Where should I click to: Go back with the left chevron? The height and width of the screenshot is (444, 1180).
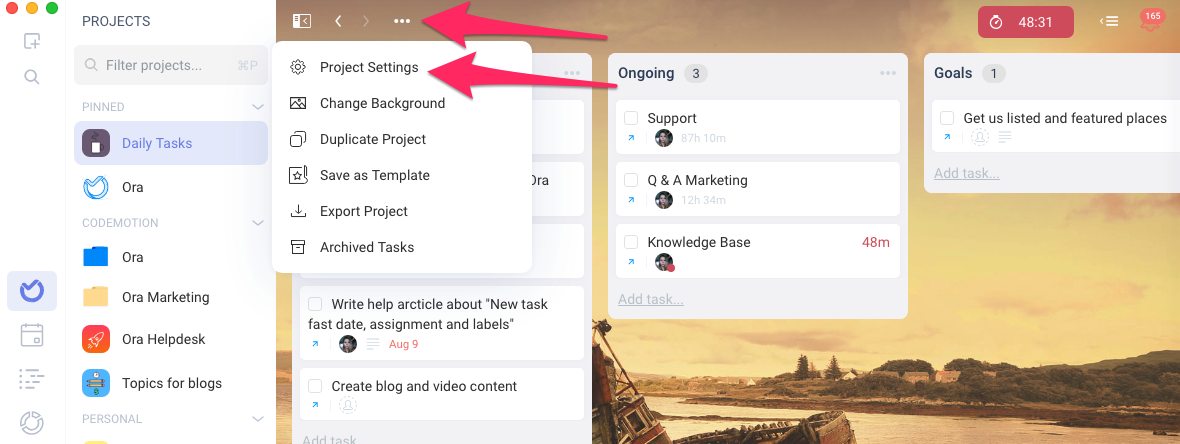[x=338, y=21]
